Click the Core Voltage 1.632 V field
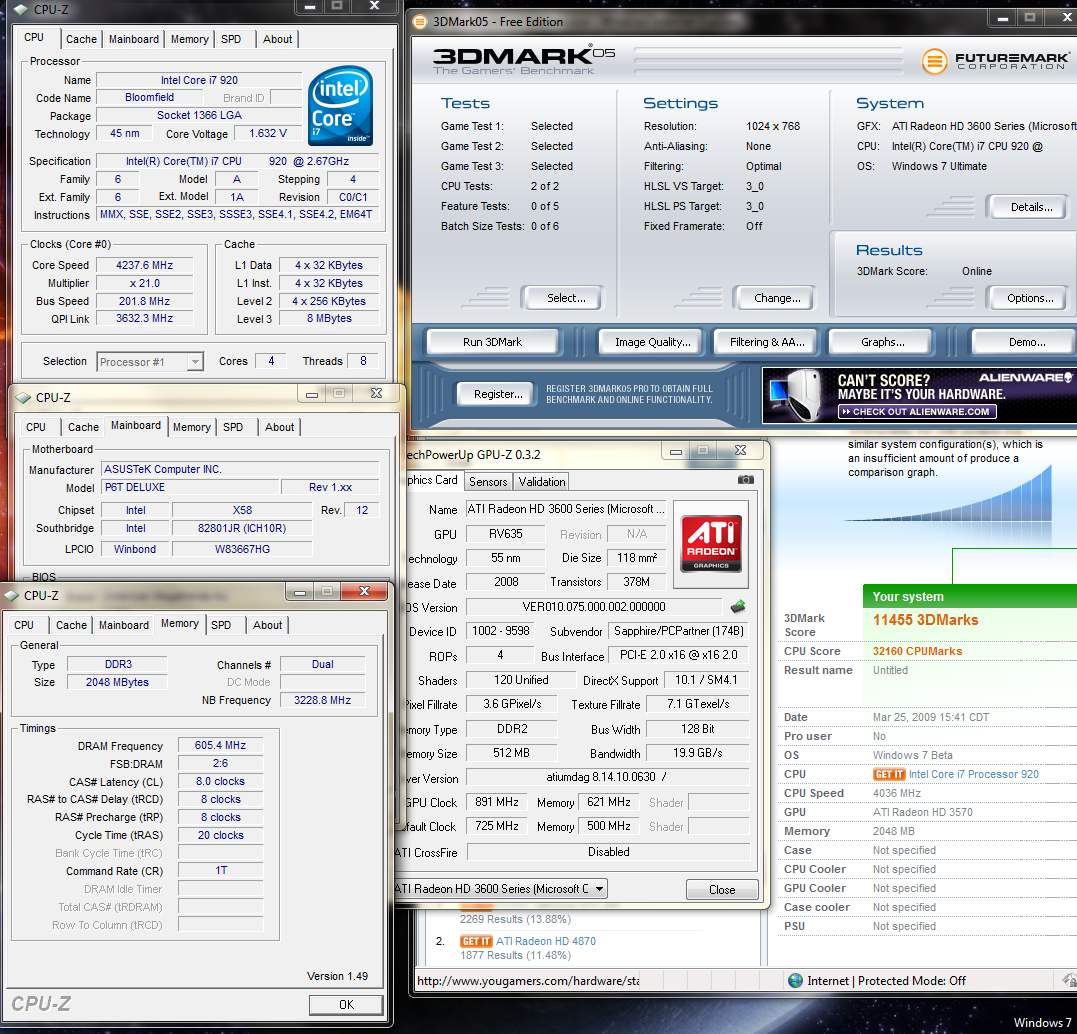The image size is (1077, 1034). click(268, 133)
